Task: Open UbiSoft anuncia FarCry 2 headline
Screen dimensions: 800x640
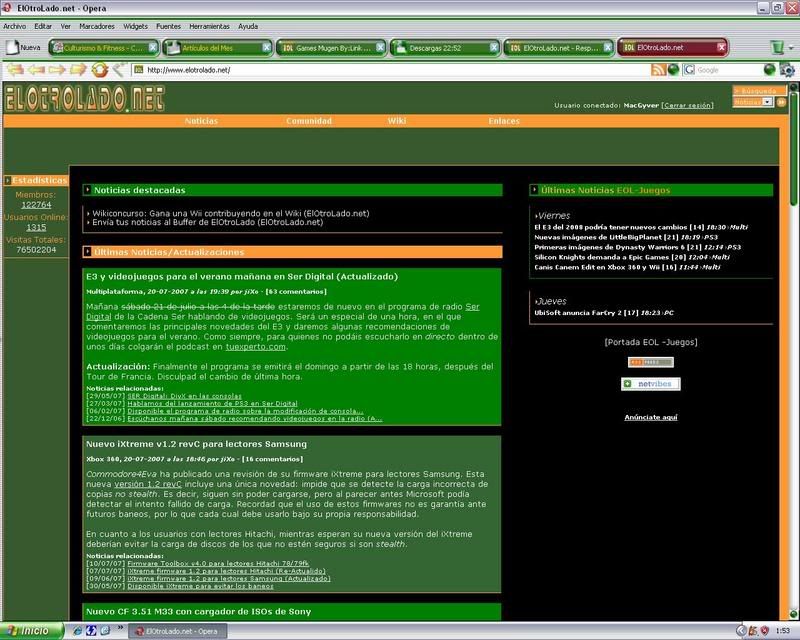Action: click(586, 313)
